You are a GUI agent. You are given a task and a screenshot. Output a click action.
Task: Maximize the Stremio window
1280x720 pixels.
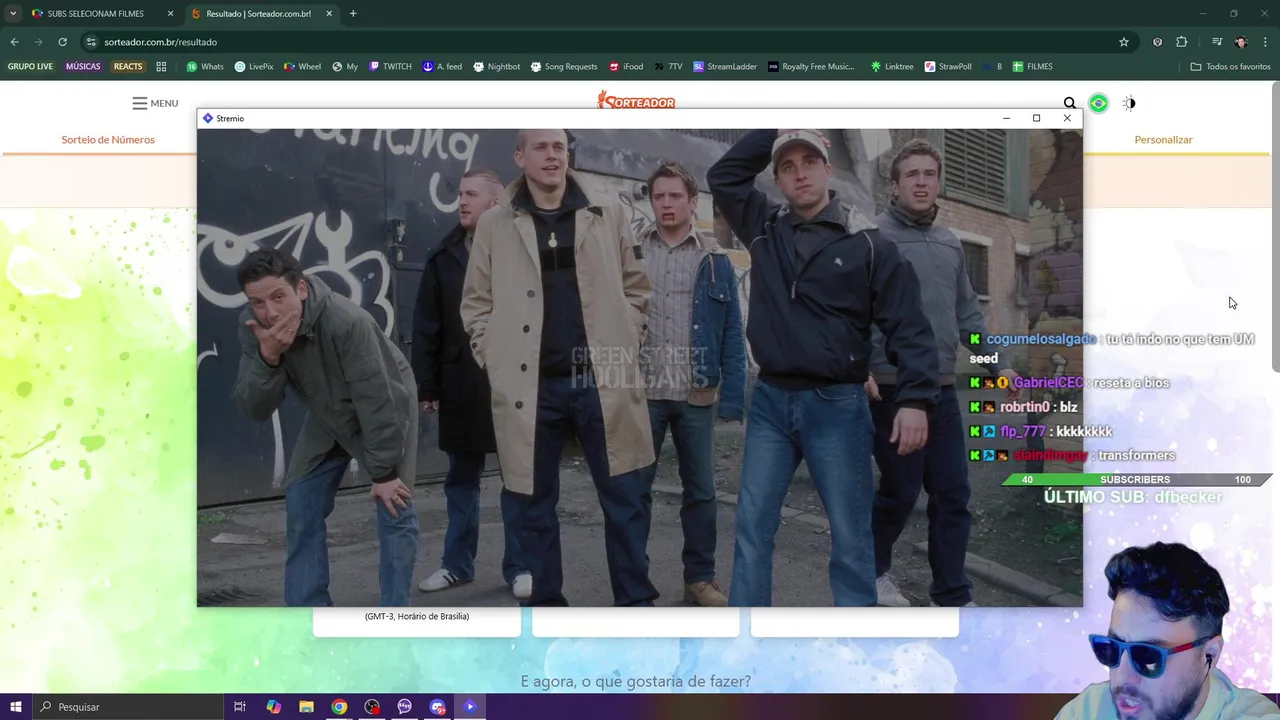(1036, 118)
